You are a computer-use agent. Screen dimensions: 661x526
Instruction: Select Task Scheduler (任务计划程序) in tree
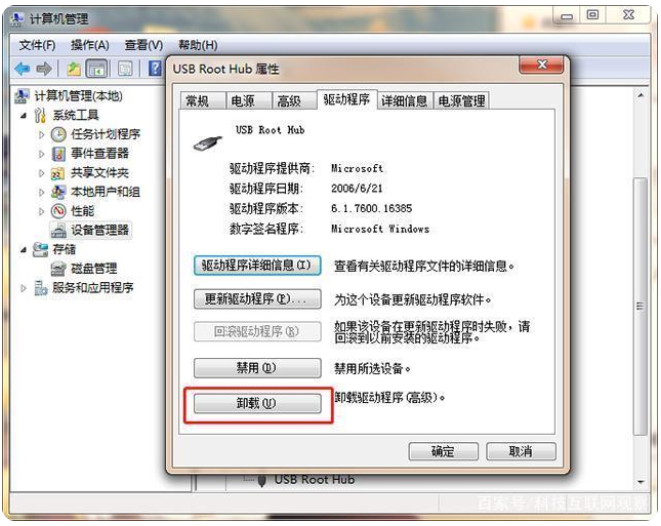coord(105,134)
